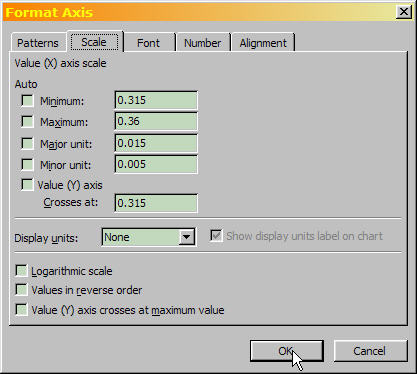
Task: Click the Cancel button
Action: [370, 351]
